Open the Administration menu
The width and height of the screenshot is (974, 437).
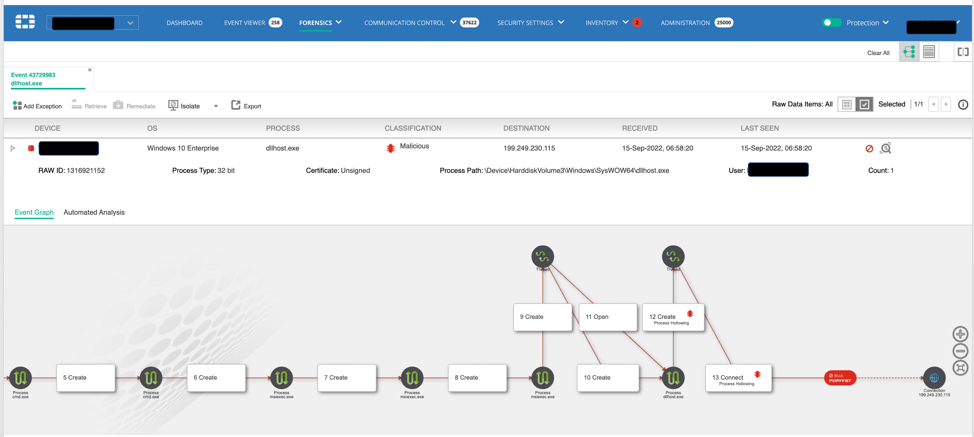tap(685, 23)
